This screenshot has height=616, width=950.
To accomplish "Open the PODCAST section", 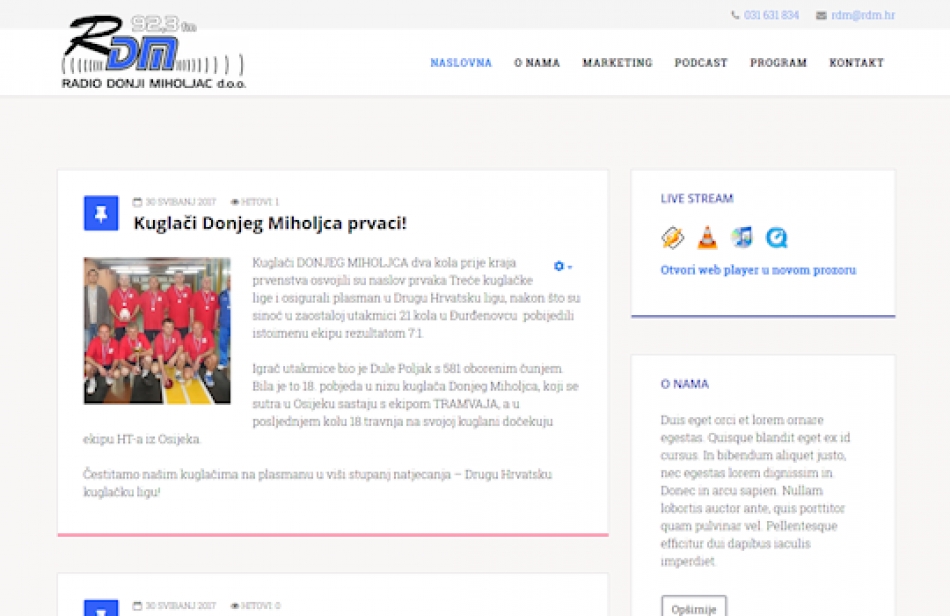I will point(700,62).
